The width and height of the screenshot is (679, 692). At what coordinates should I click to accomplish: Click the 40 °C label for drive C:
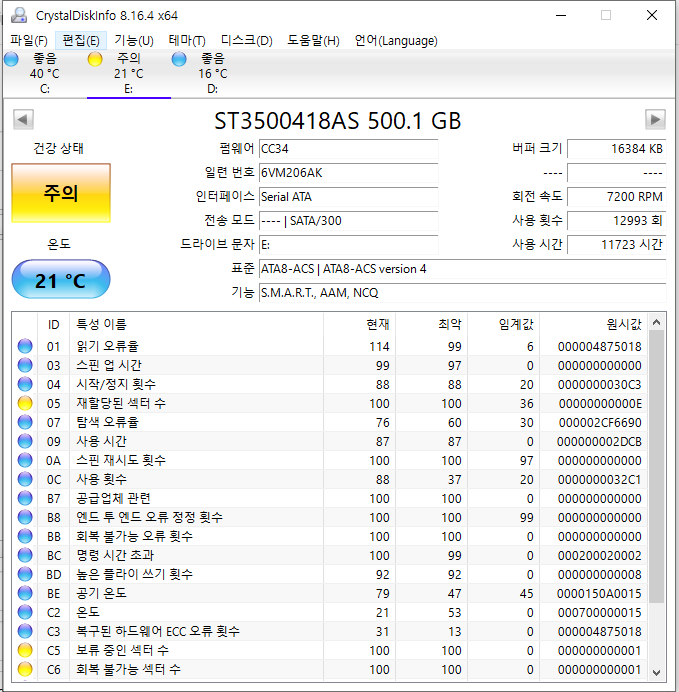click(45, 74)
